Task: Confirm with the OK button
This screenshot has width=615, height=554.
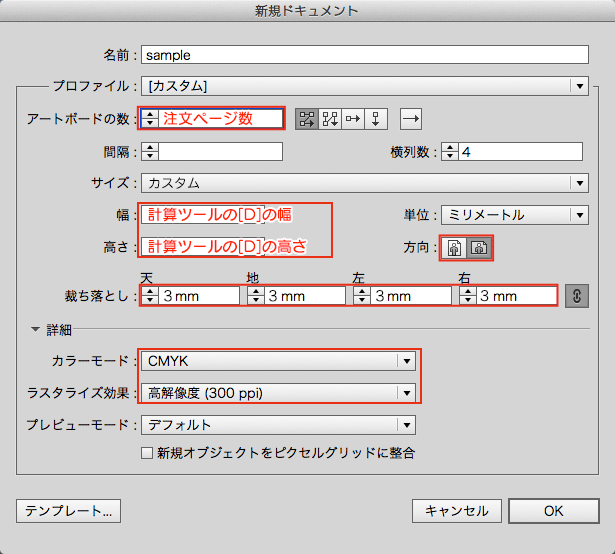Action: [x=553, y=510]
